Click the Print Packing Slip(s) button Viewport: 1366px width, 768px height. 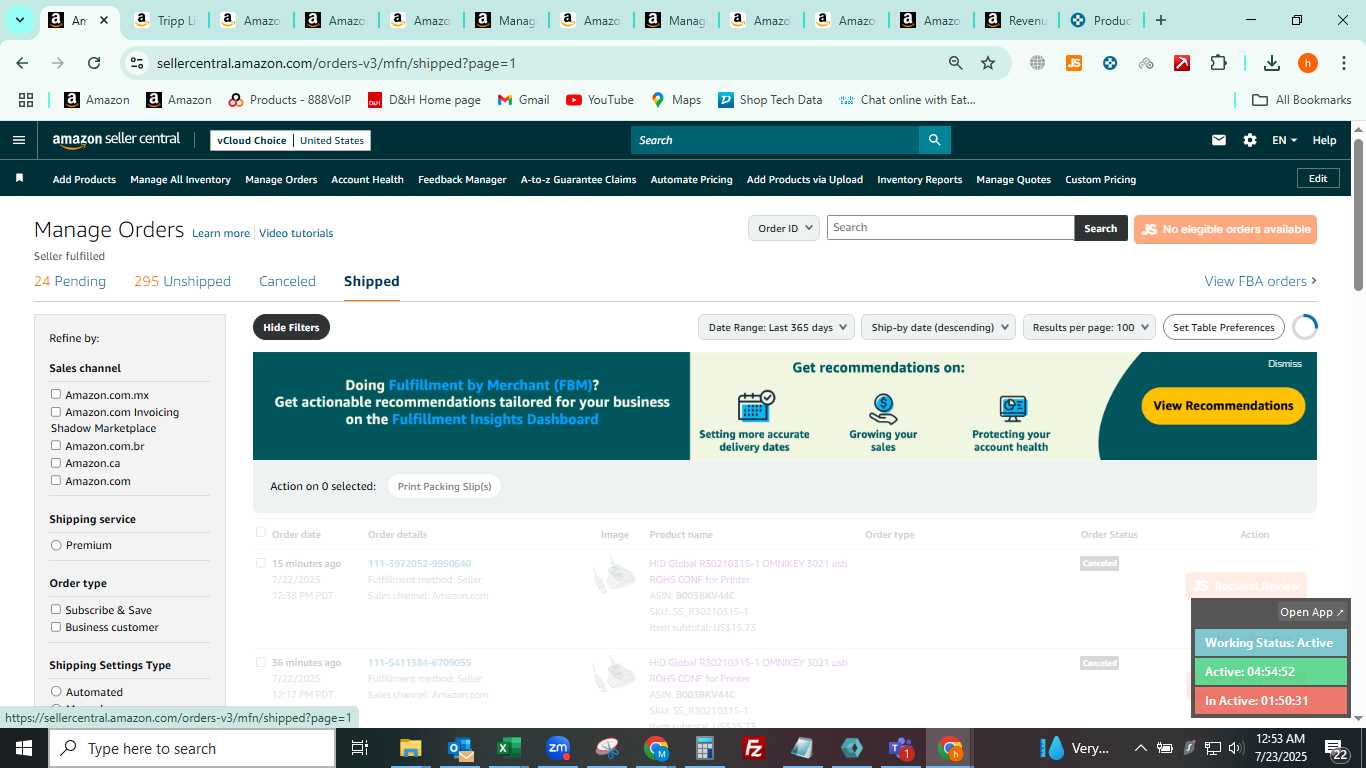[444, 486]
